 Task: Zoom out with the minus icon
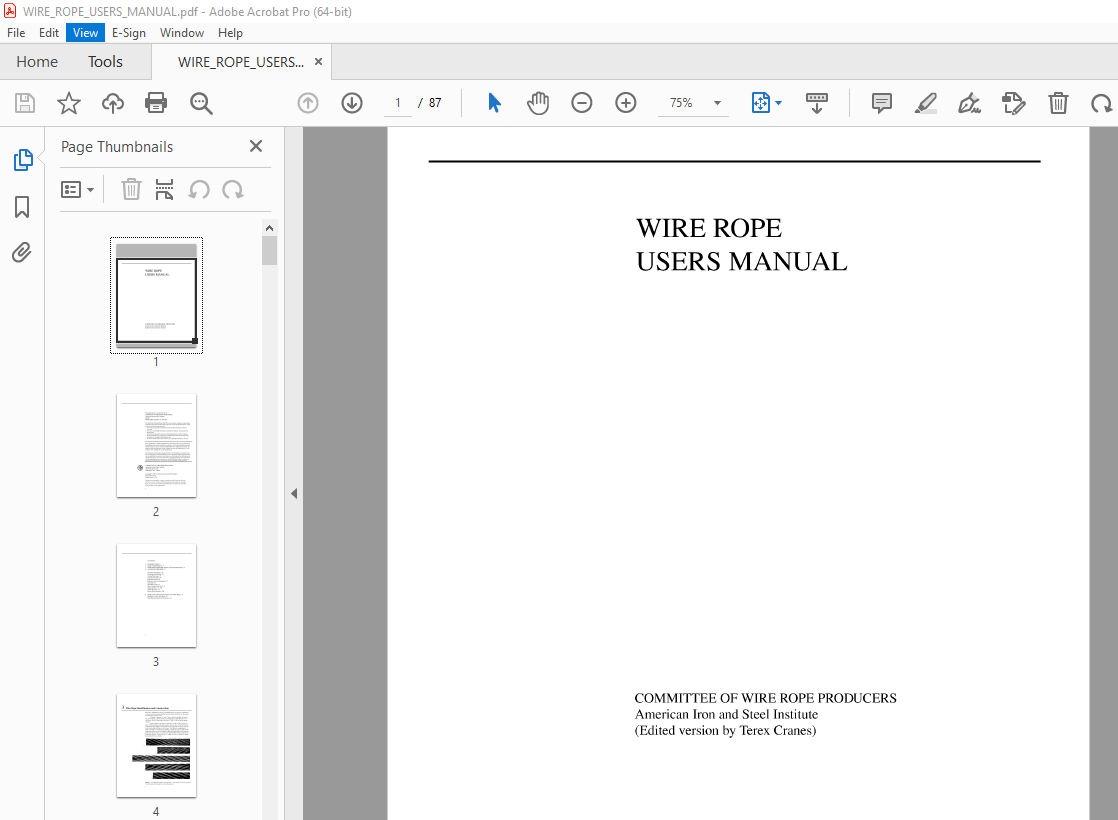582,103
